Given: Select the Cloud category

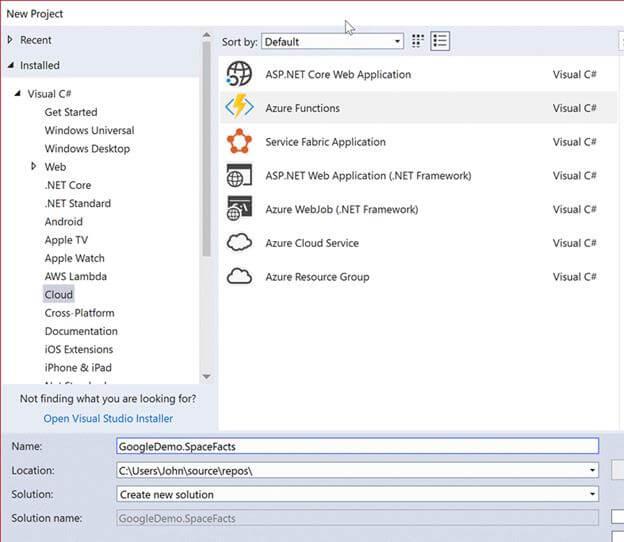Looking at the screenshot, I should (x=58, y=295).
